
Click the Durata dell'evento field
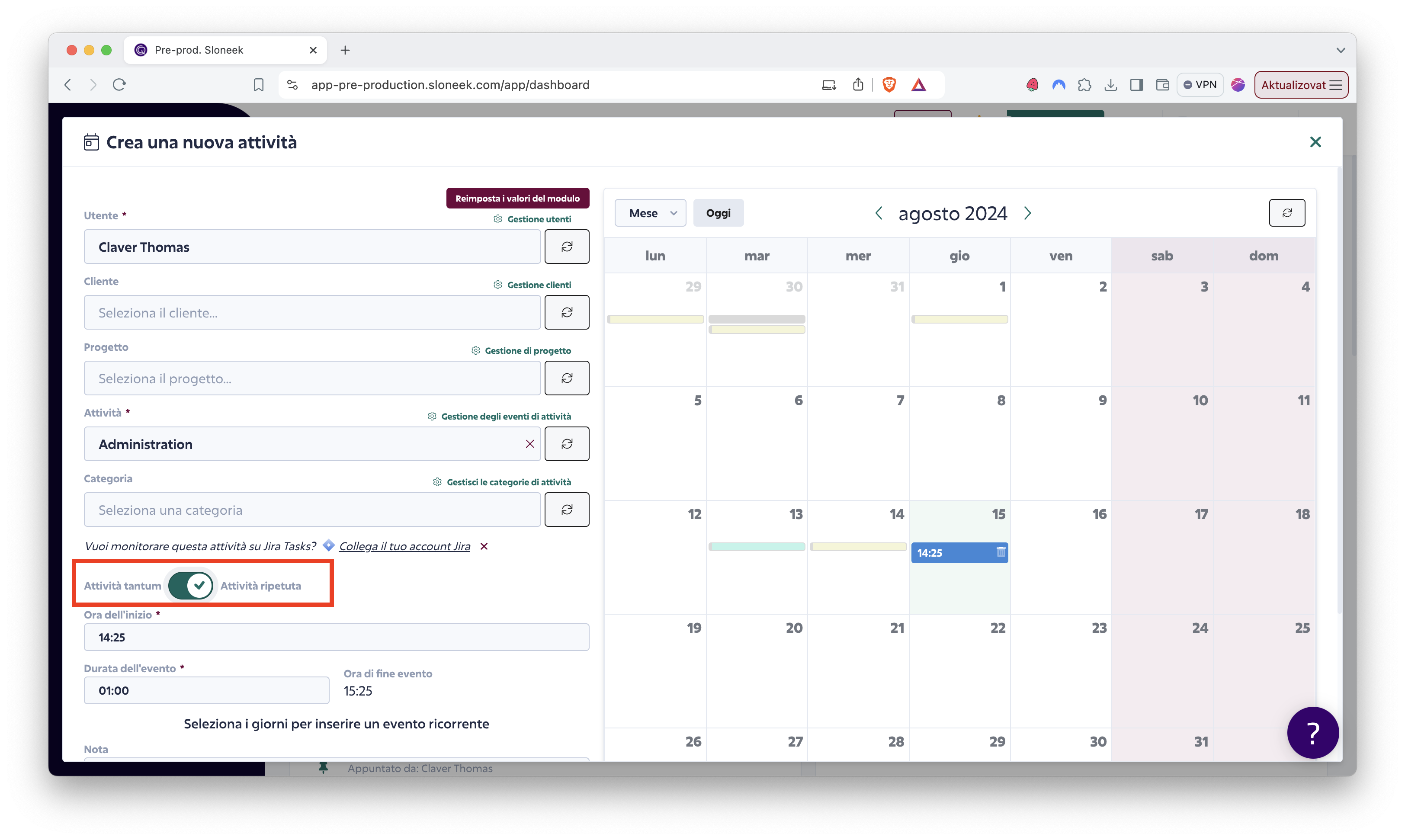(x=206, y=690)
